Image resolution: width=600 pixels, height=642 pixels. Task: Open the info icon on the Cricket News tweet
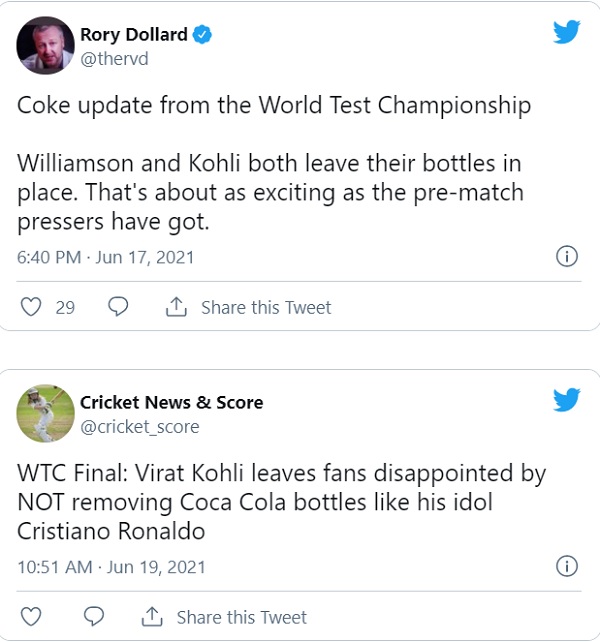pyautogui.click(x=566, y=567)
